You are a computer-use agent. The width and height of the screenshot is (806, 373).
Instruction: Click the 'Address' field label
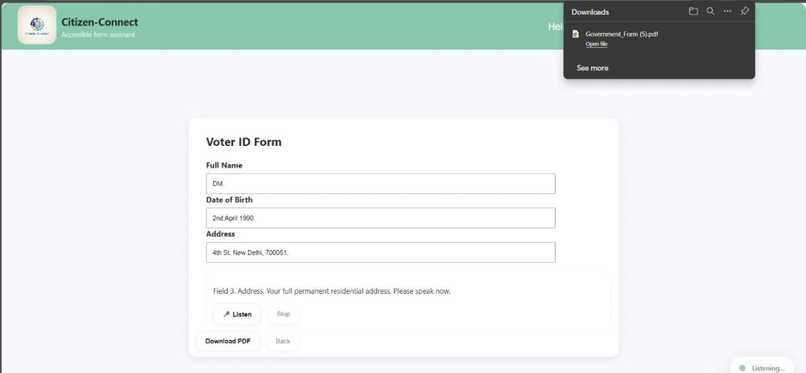[221, 234]
